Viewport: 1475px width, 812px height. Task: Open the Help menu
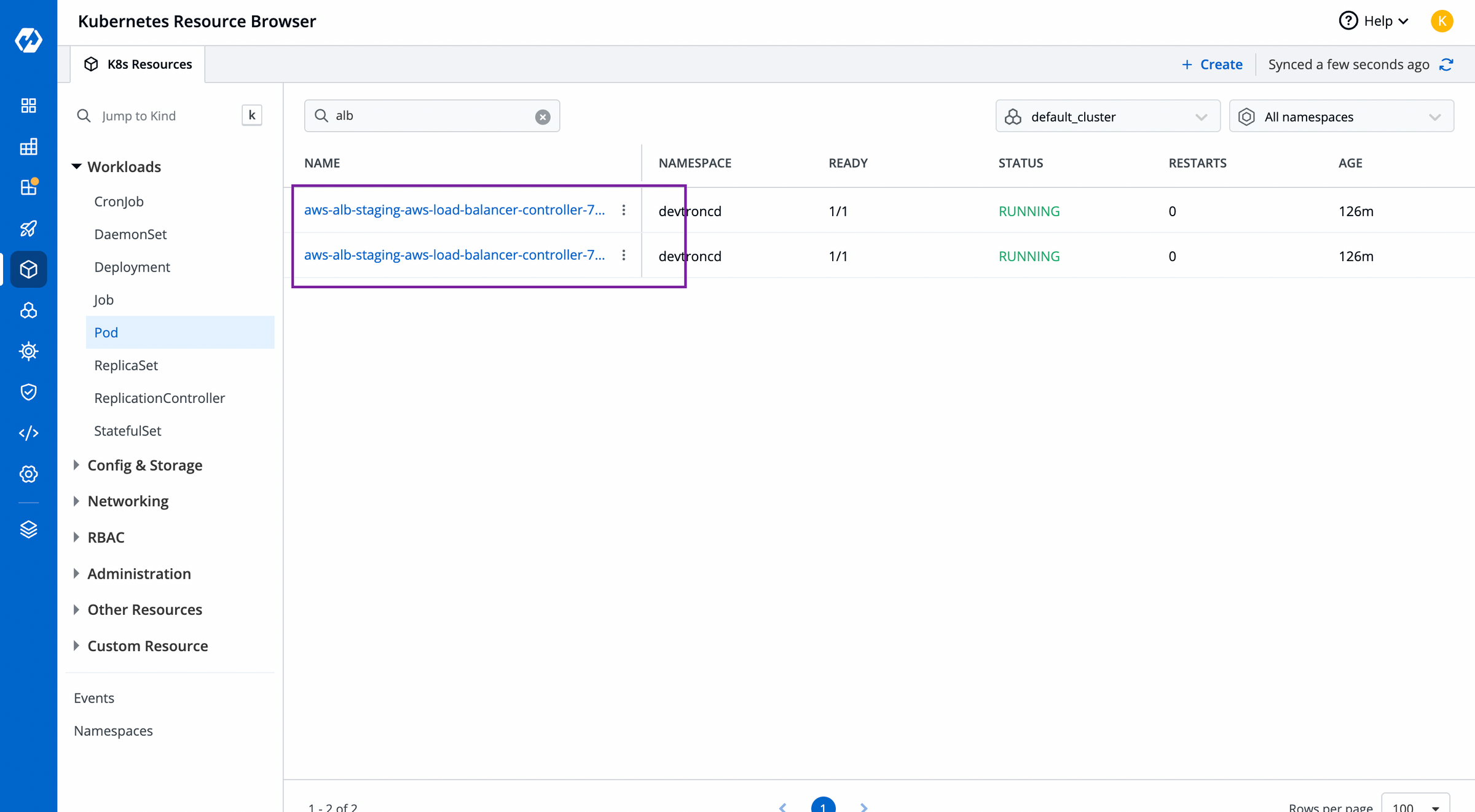[x=1374, y=20]
